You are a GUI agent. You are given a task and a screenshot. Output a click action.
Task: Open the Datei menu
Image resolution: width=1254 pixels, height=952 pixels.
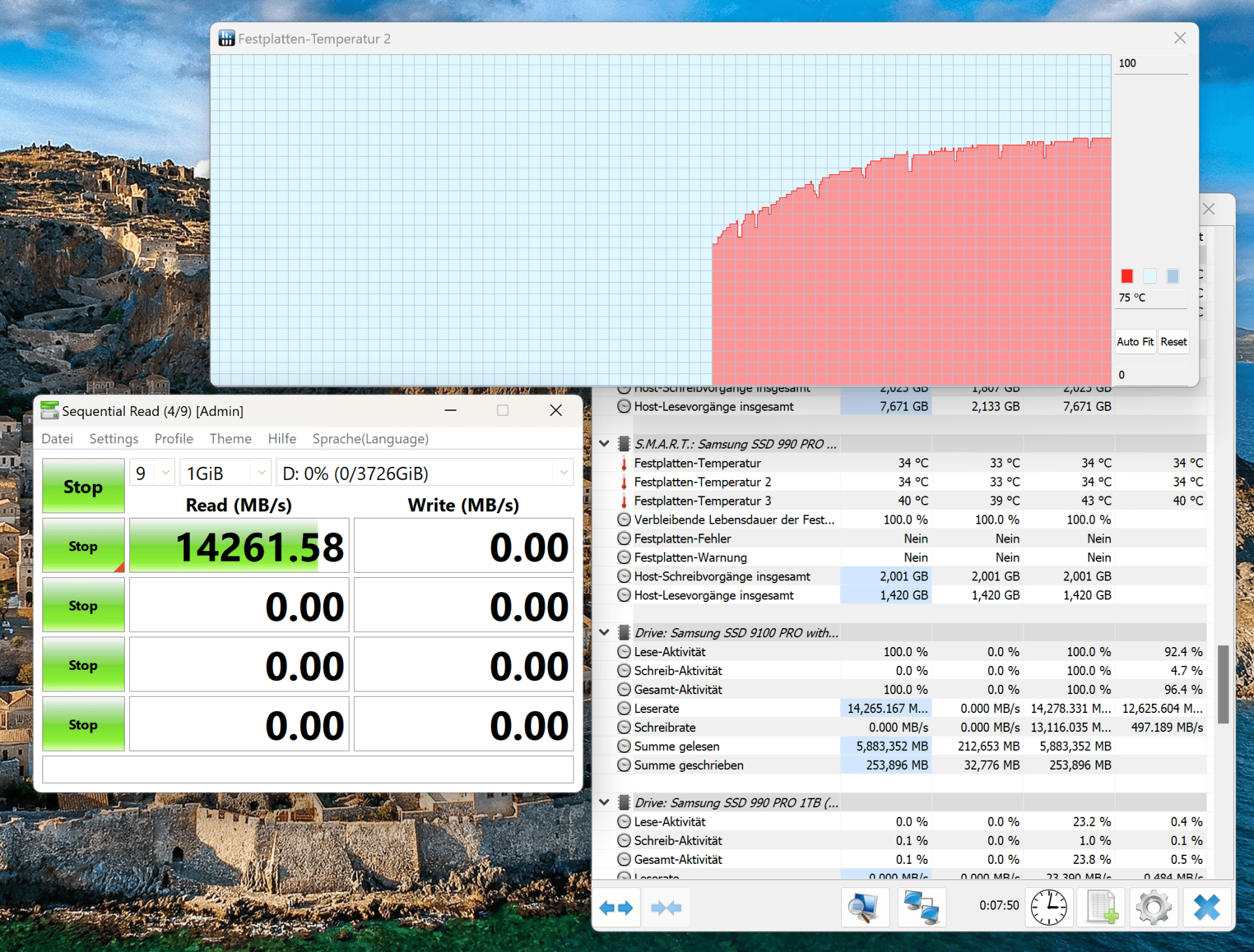[57, 439]
